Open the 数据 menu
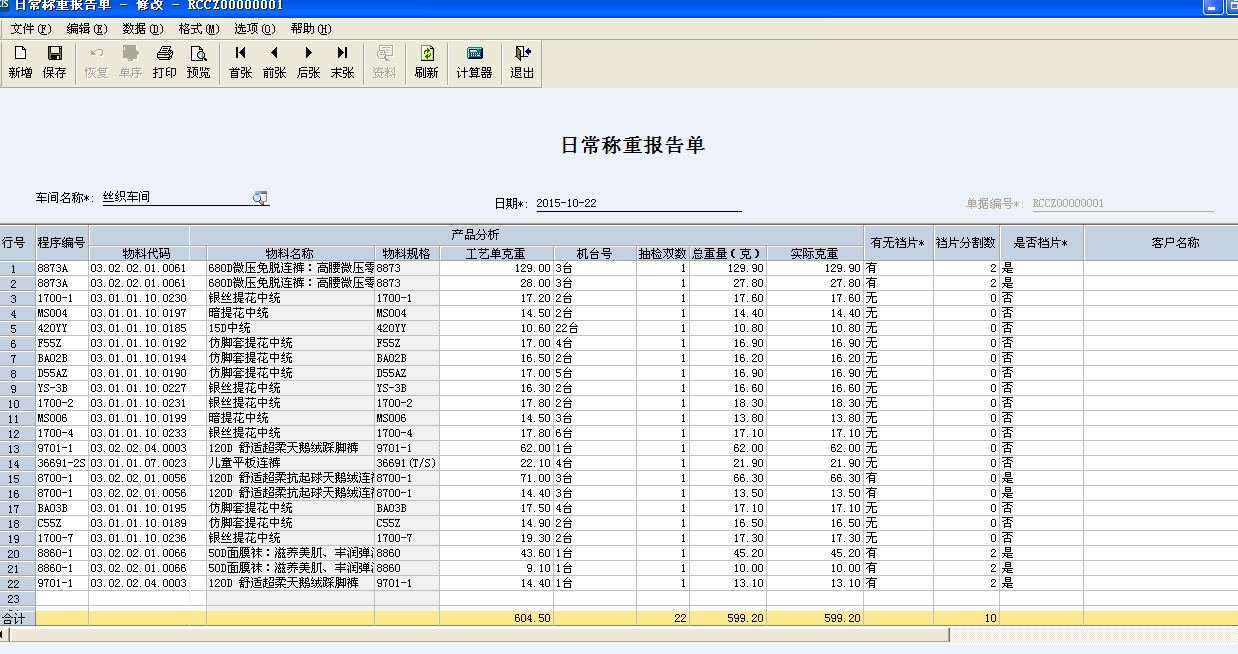This screenshot has height=654, width=1238. click(142, 29)
